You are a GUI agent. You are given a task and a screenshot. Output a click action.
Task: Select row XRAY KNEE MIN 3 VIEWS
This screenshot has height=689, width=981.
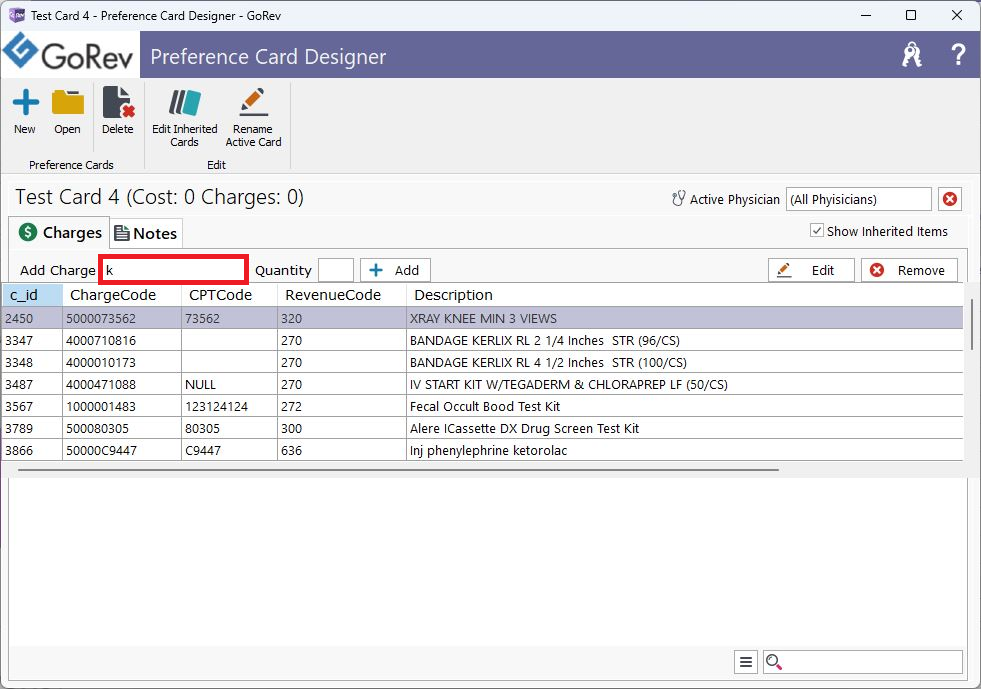(482, 318)
